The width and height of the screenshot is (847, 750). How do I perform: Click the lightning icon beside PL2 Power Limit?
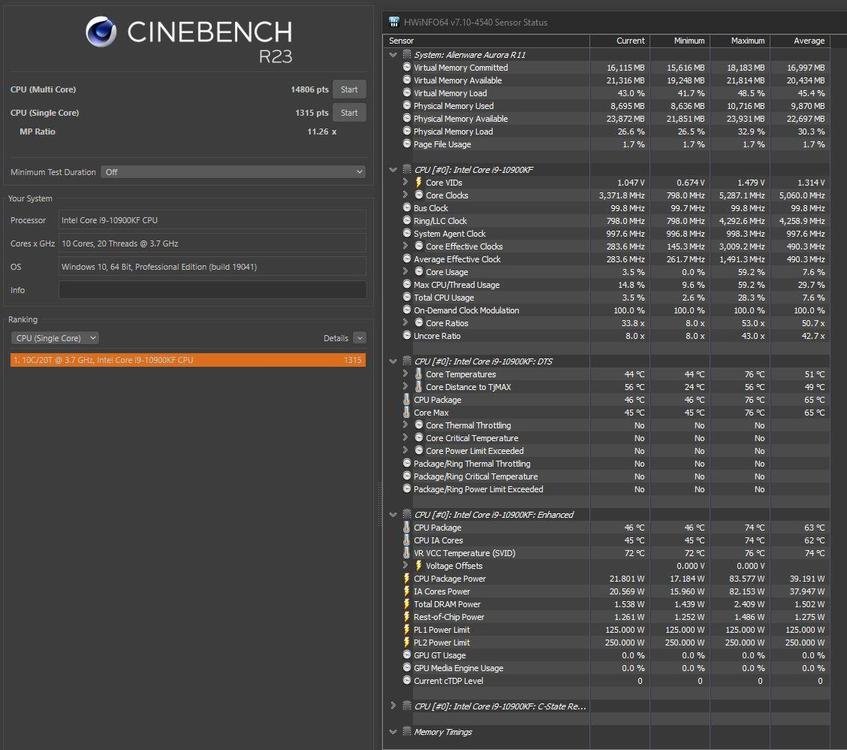pos(407,643)
